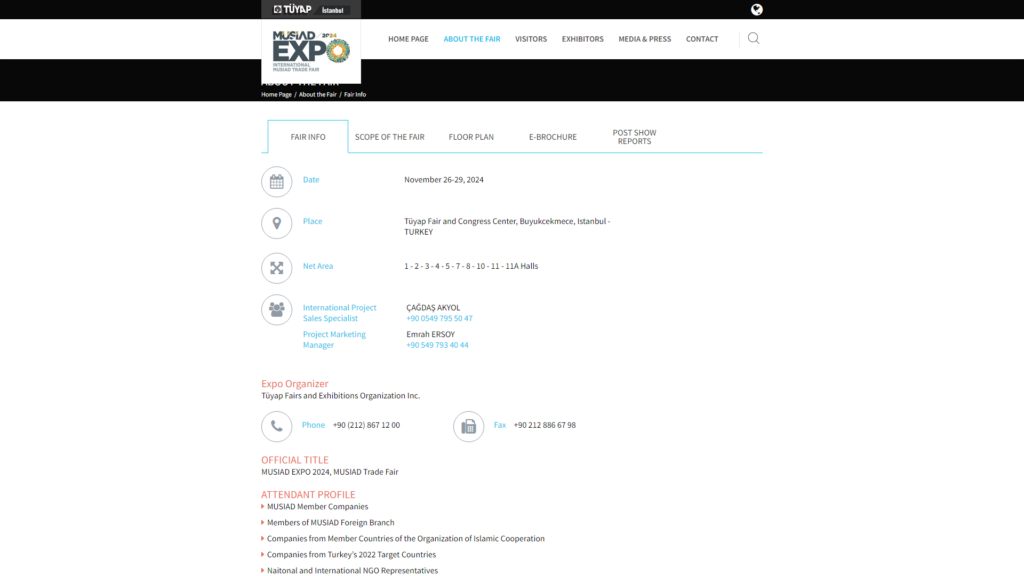The width and height of the screenshot is (1024, 576).
Task: Open the ABOUT THE FAIR menu
Action: pyautogui.click(x=472, y=39)
